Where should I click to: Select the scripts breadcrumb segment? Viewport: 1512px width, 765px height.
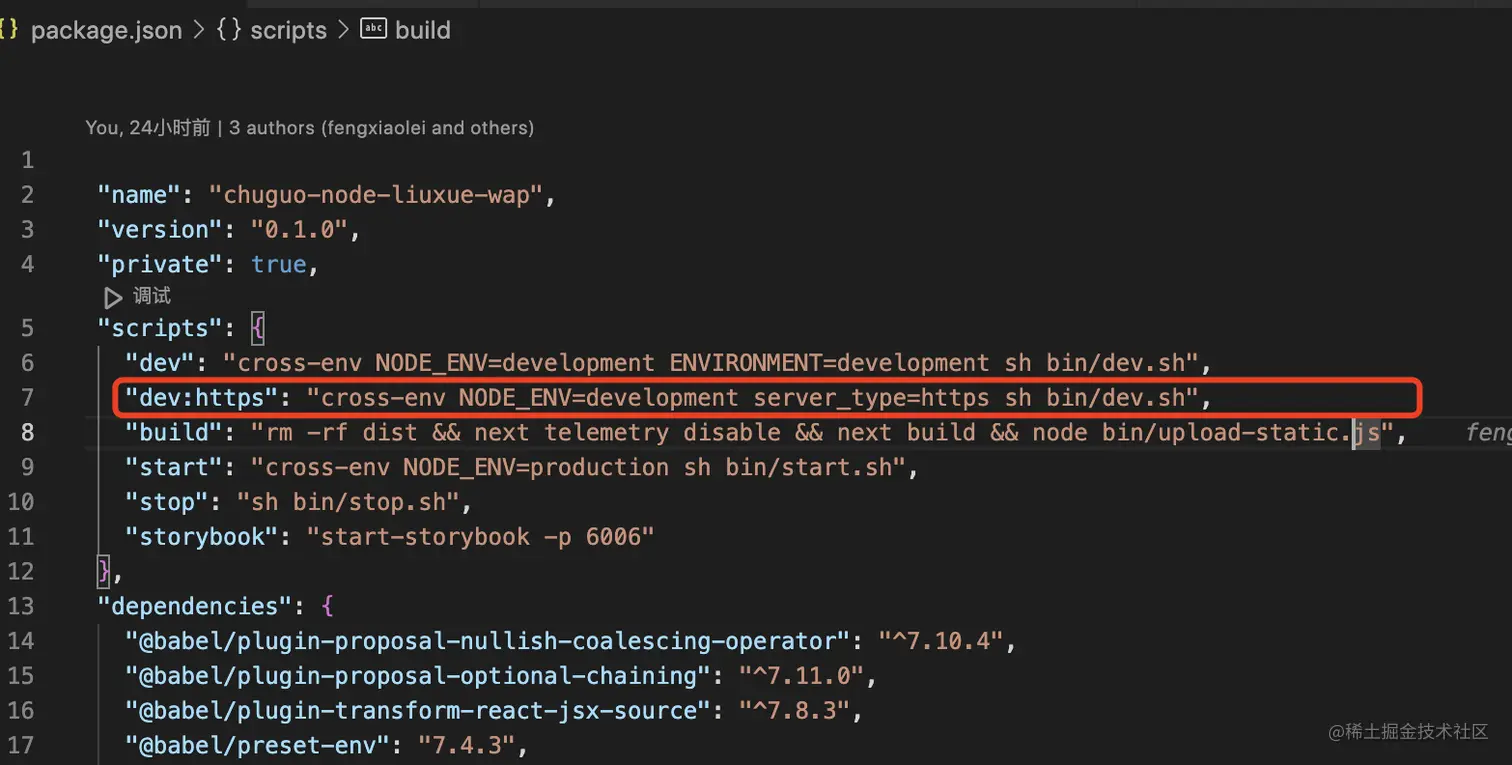(x=288, y=30)
